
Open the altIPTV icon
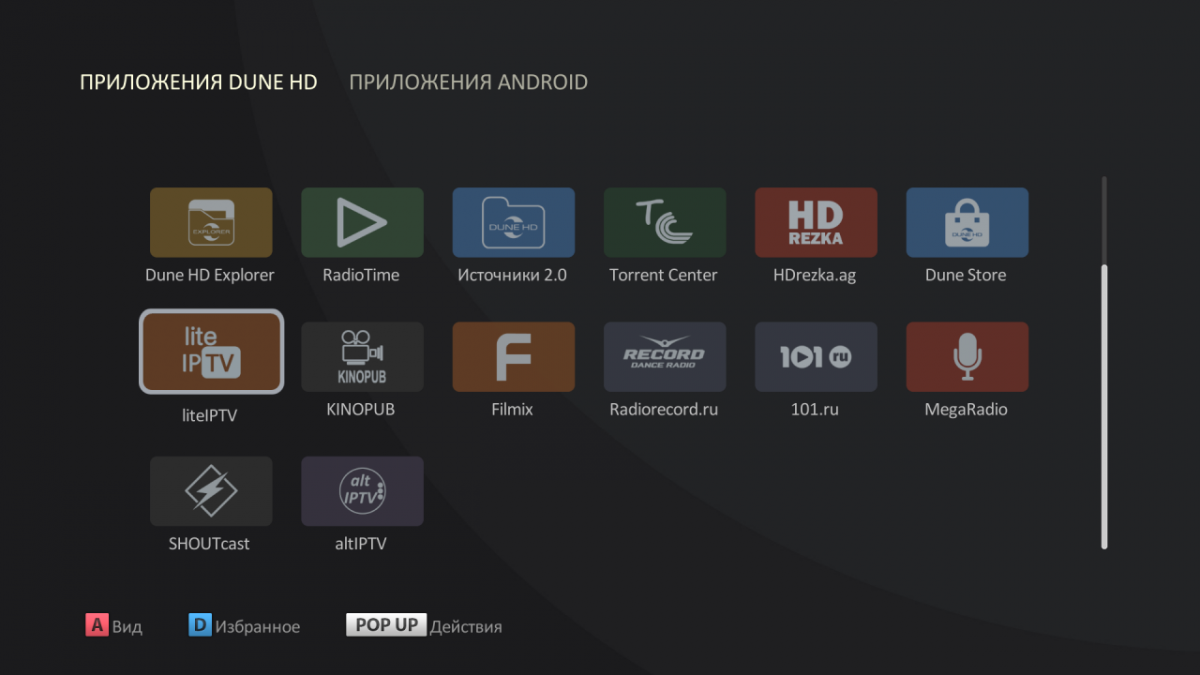click(x=362, y=491)
